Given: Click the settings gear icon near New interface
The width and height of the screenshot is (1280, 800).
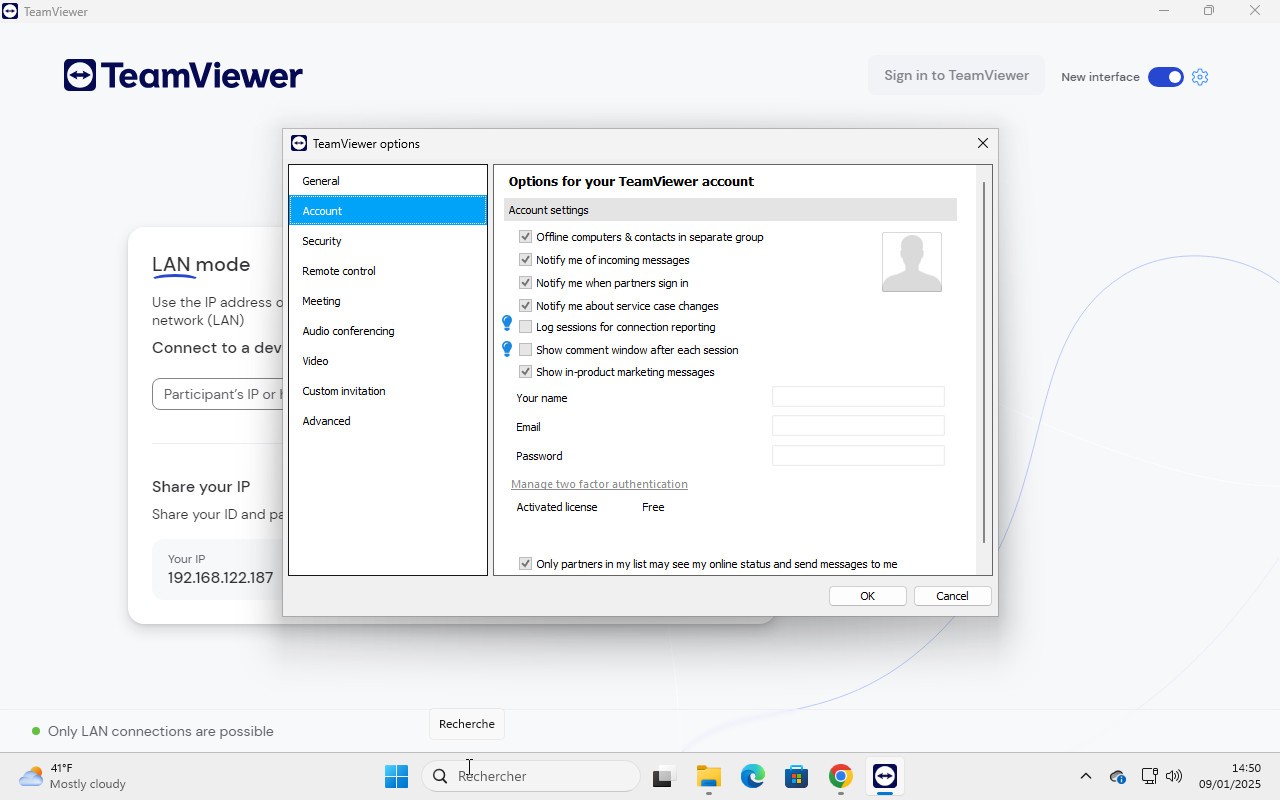Looking at the screenshot, I should (x=1200, y=77).
